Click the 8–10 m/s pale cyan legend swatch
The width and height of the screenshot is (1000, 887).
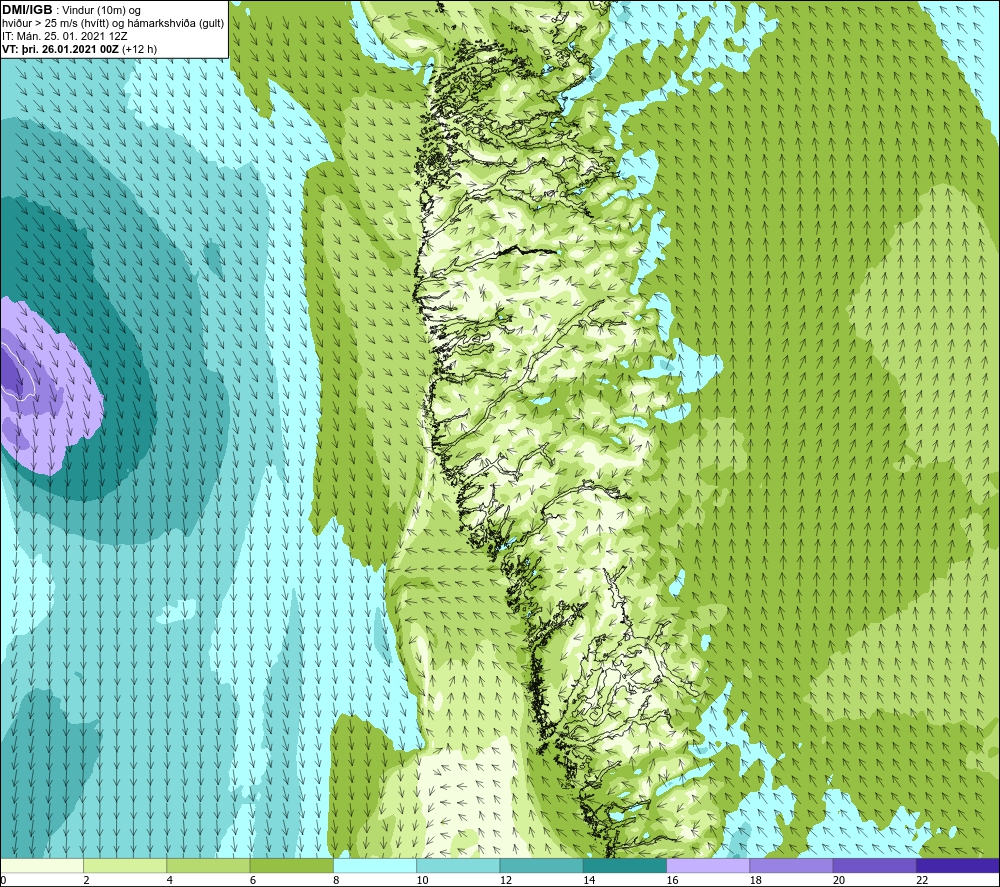(375, 865)
